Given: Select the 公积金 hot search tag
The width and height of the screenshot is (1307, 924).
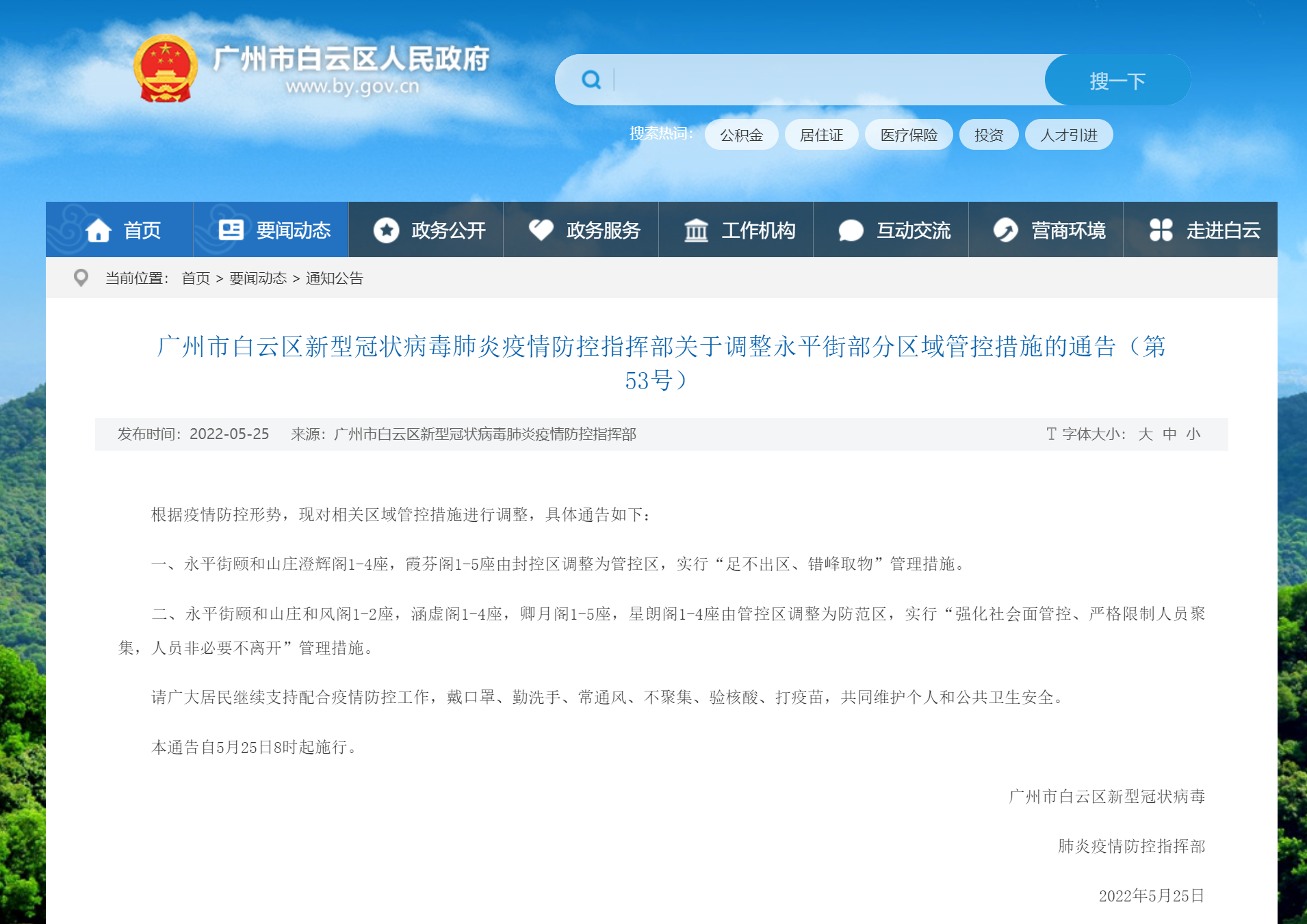Looking at the screenshot, I should pyautogui.click(x=741, y=135).
